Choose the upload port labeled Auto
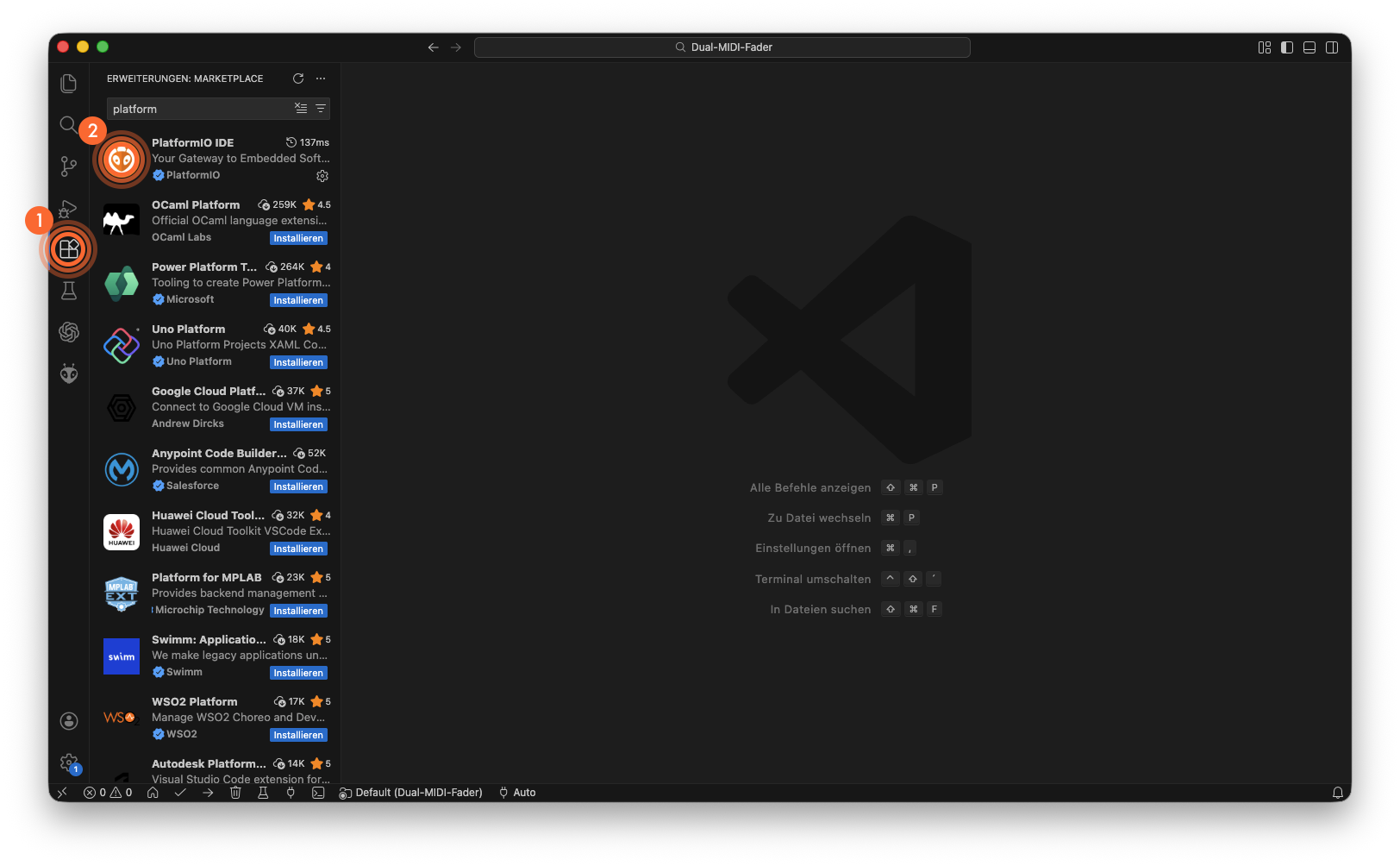Viewport: 1400px width, 866px height. 517,793
